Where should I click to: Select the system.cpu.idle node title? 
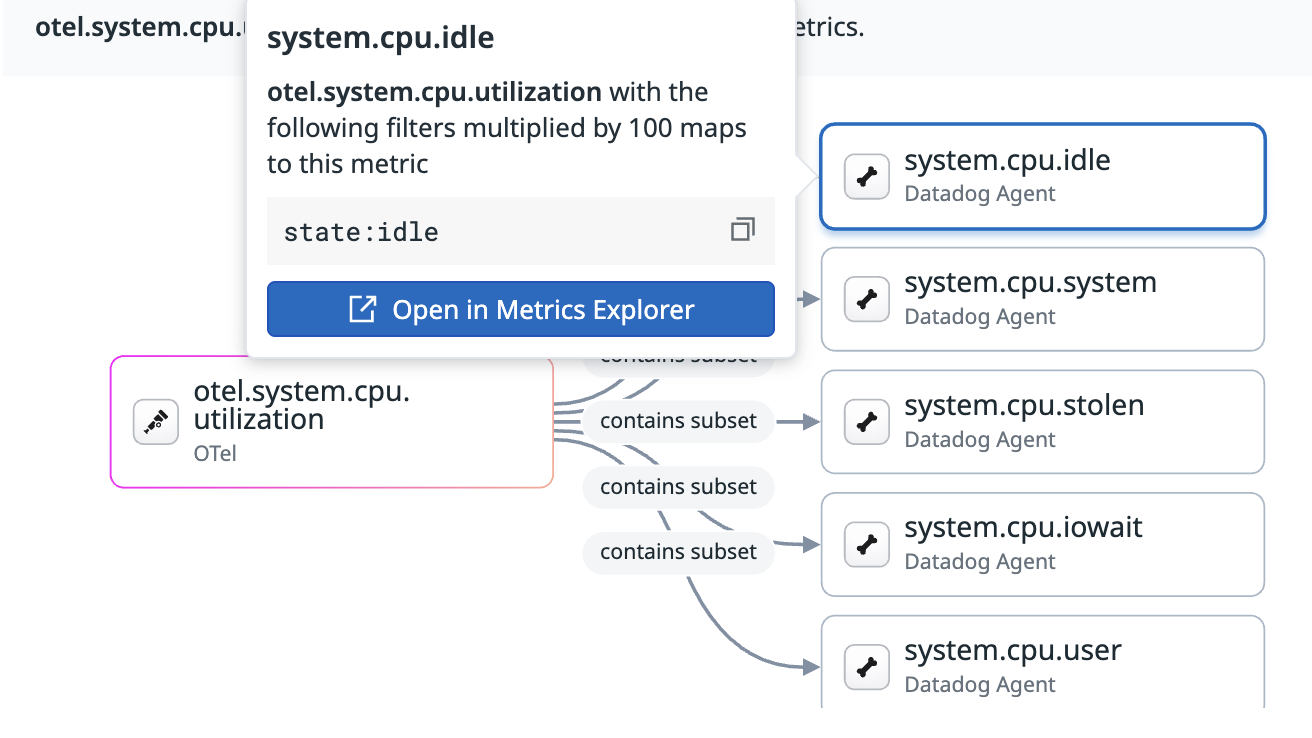click(x=1007, y=161)
